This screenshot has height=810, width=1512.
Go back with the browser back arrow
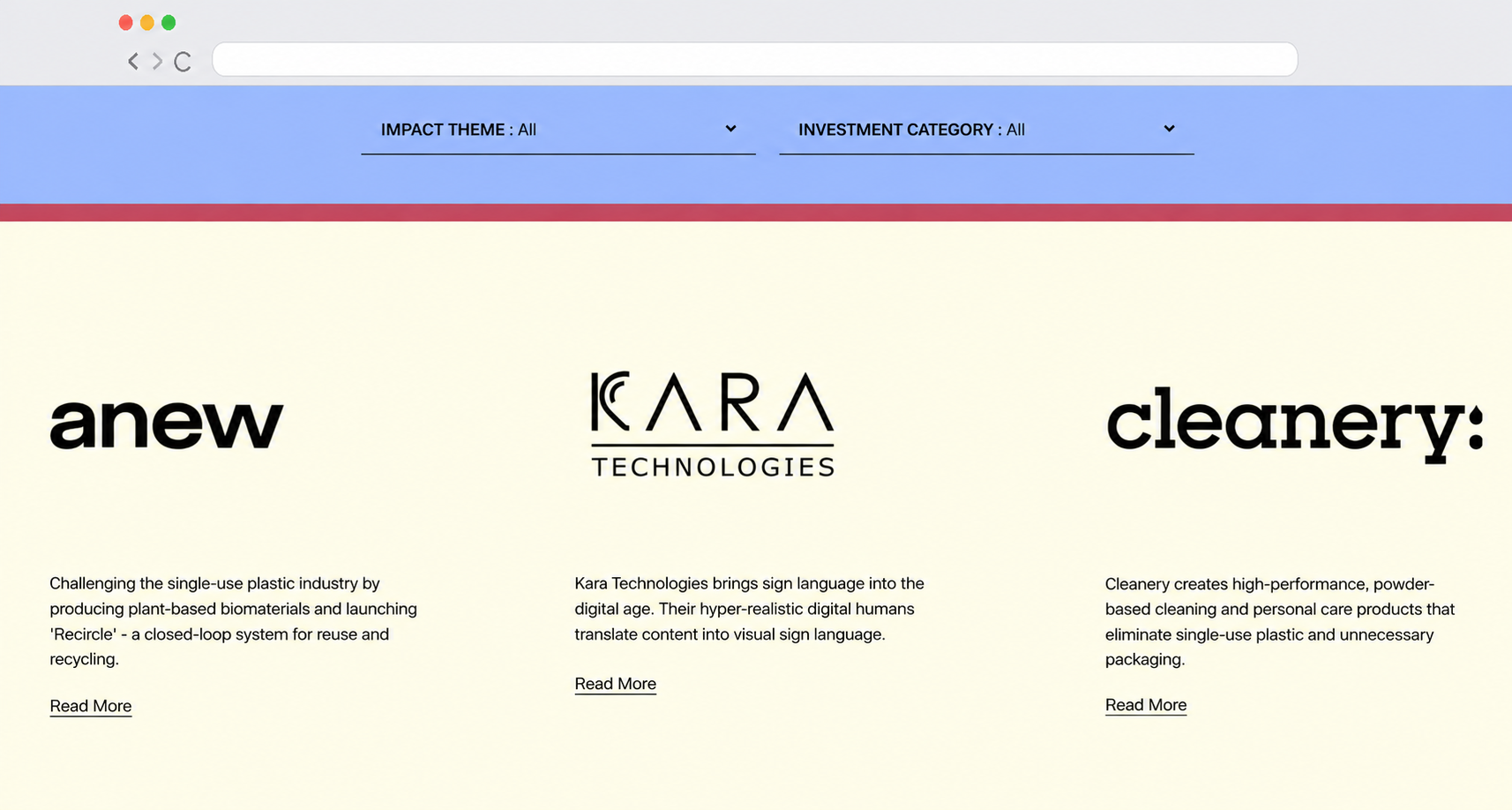click(133, 61)
